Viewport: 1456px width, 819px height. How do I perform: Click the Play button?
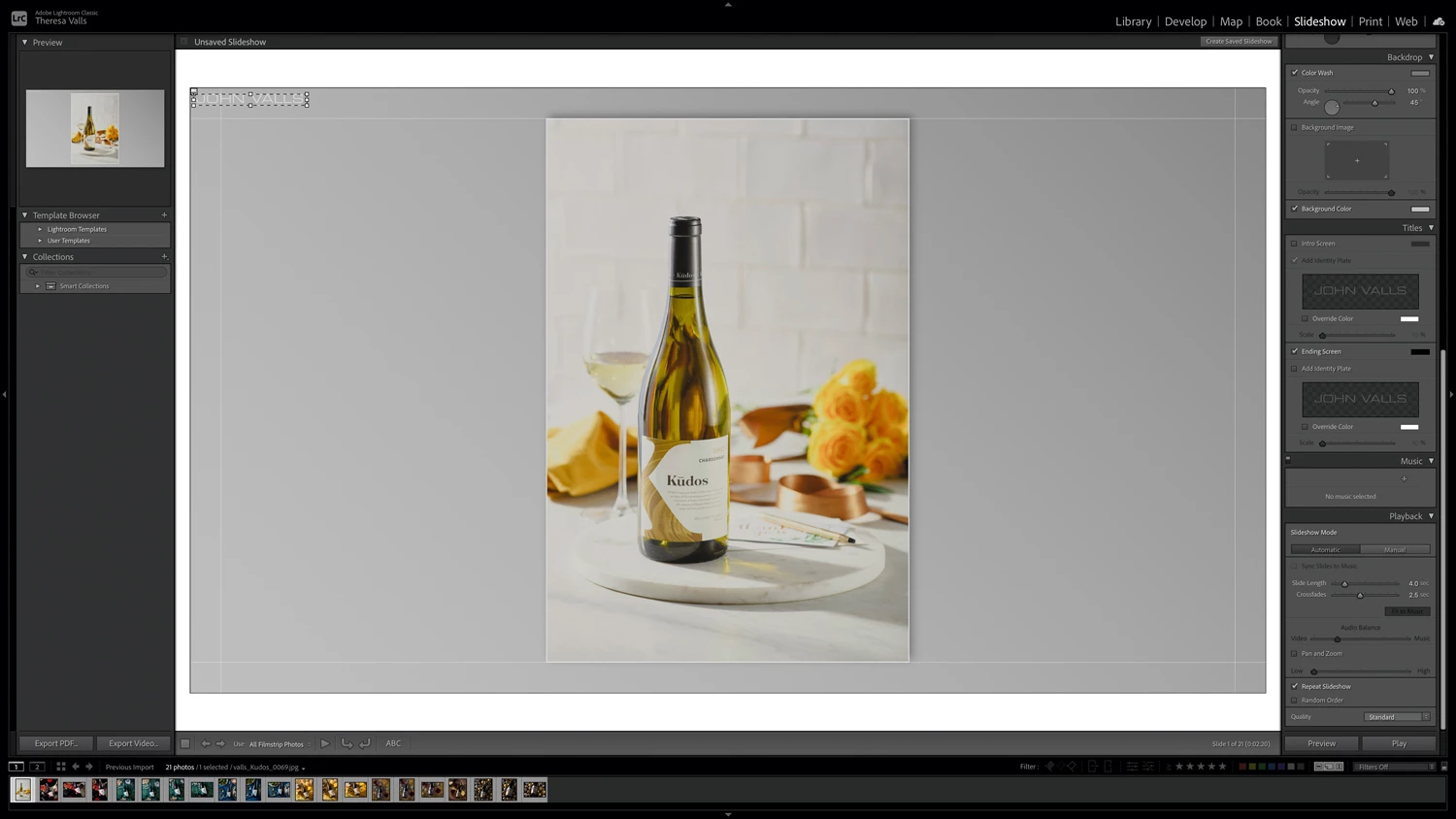[1399, 743]
